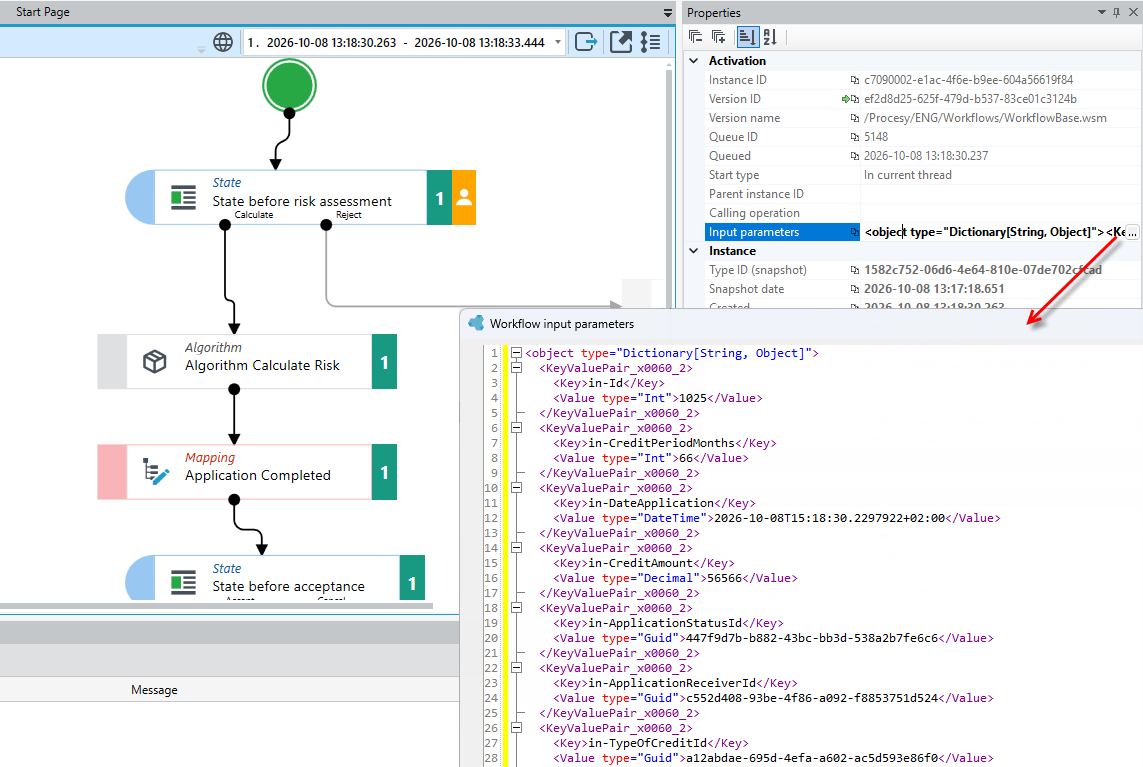Click the mapping pencil icon on Application Completed

pos(155,472)
